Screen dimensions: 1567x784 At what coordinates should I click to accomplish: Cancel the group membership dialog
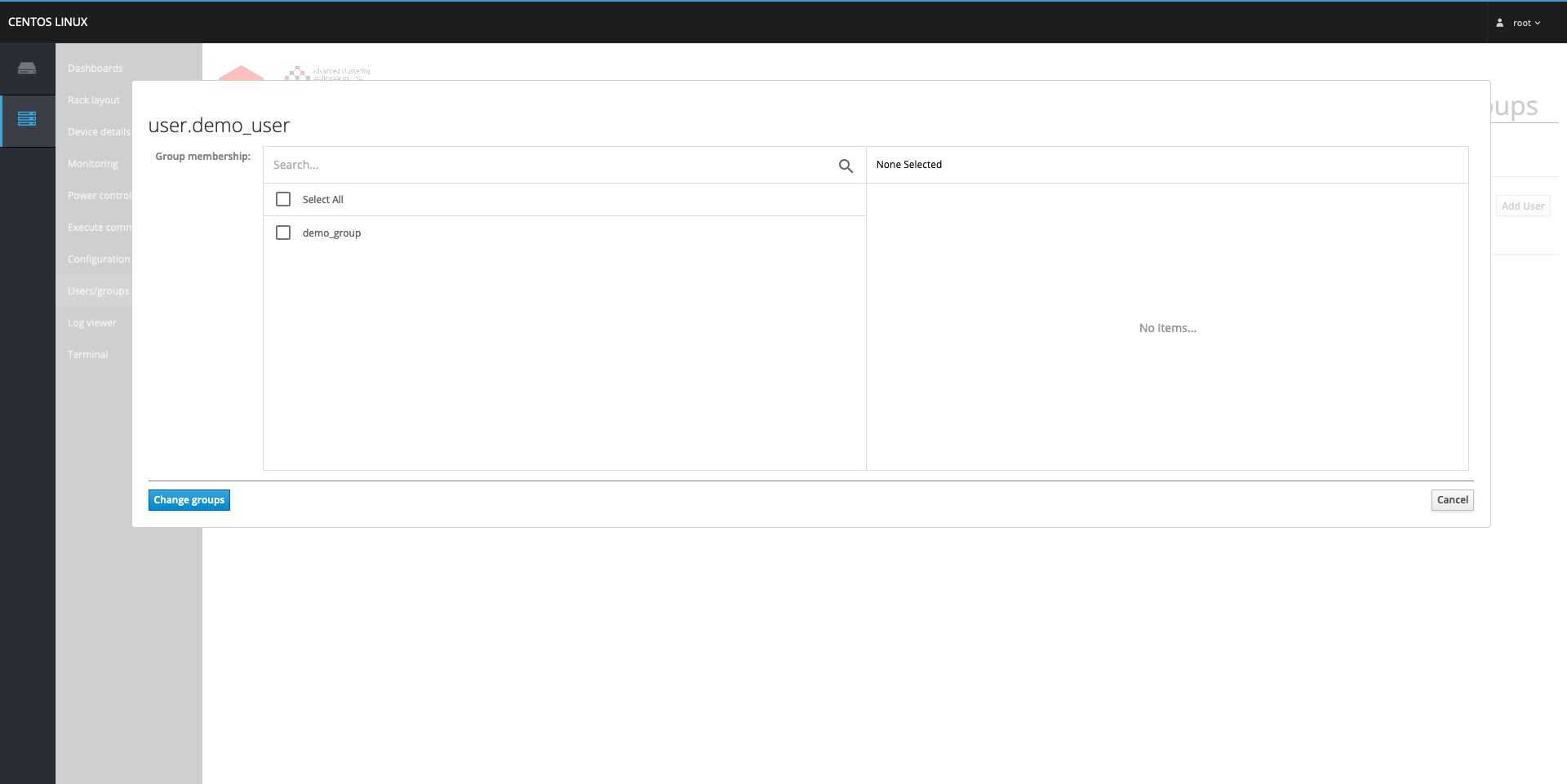click(1452, 500)
